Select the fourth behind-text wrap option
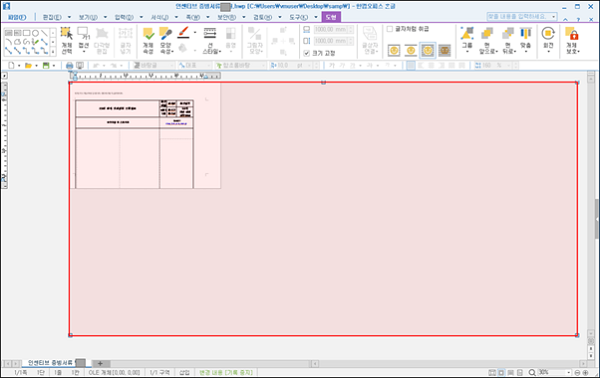Screen dimensions: 600x378 click(x=444, y=50)
